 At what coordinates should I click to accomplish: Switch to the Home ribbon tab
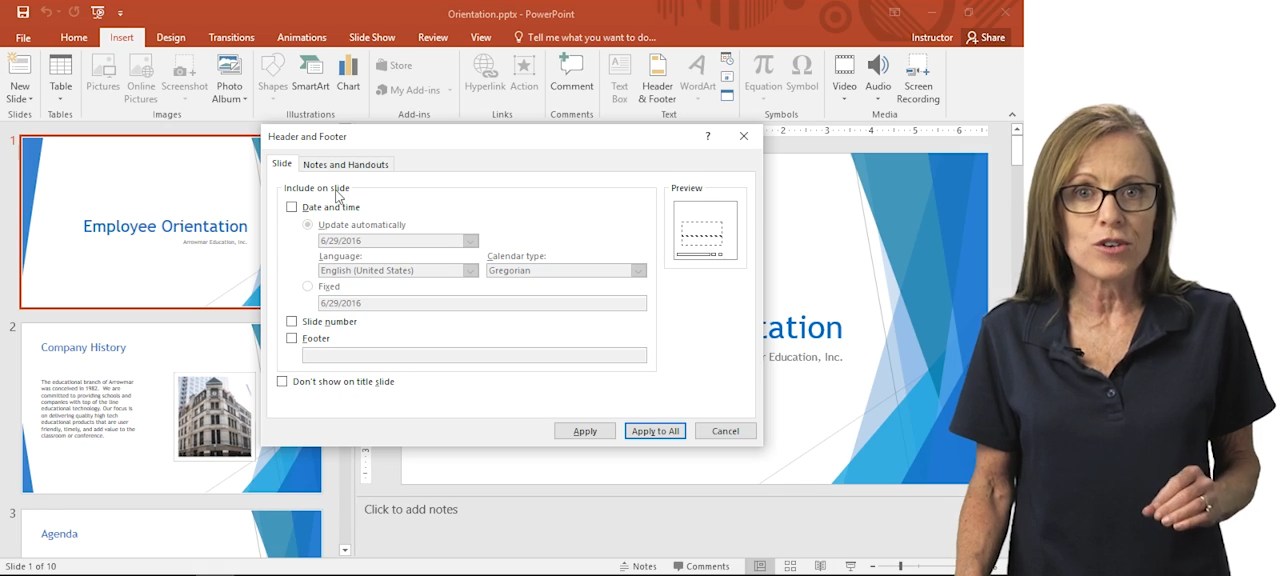pos(74,37)
